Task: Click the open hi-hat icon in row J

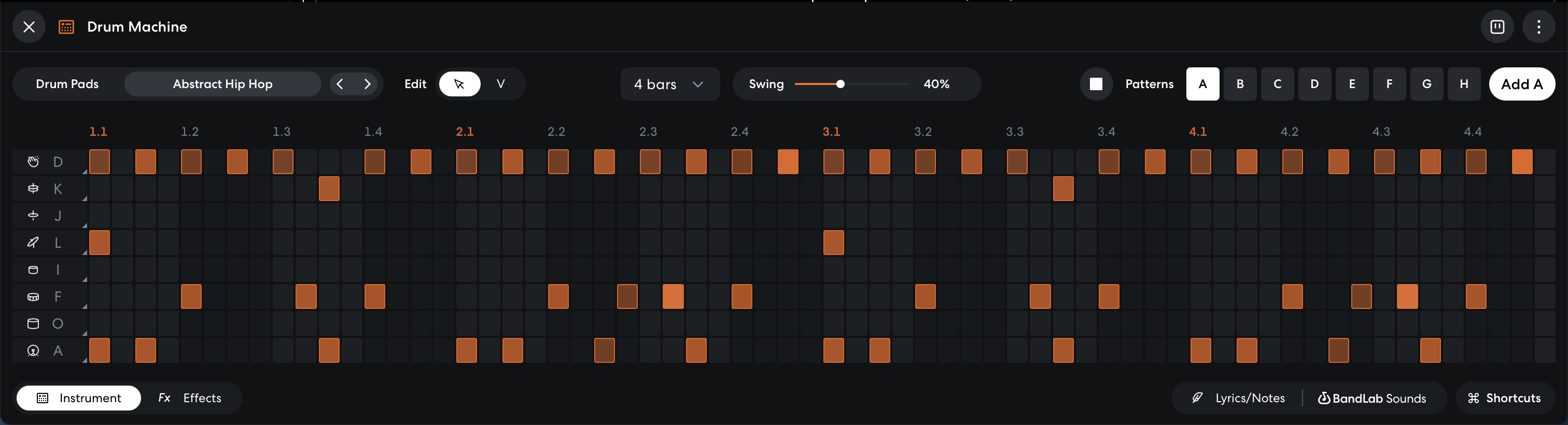Action: (x=33, y=215)
